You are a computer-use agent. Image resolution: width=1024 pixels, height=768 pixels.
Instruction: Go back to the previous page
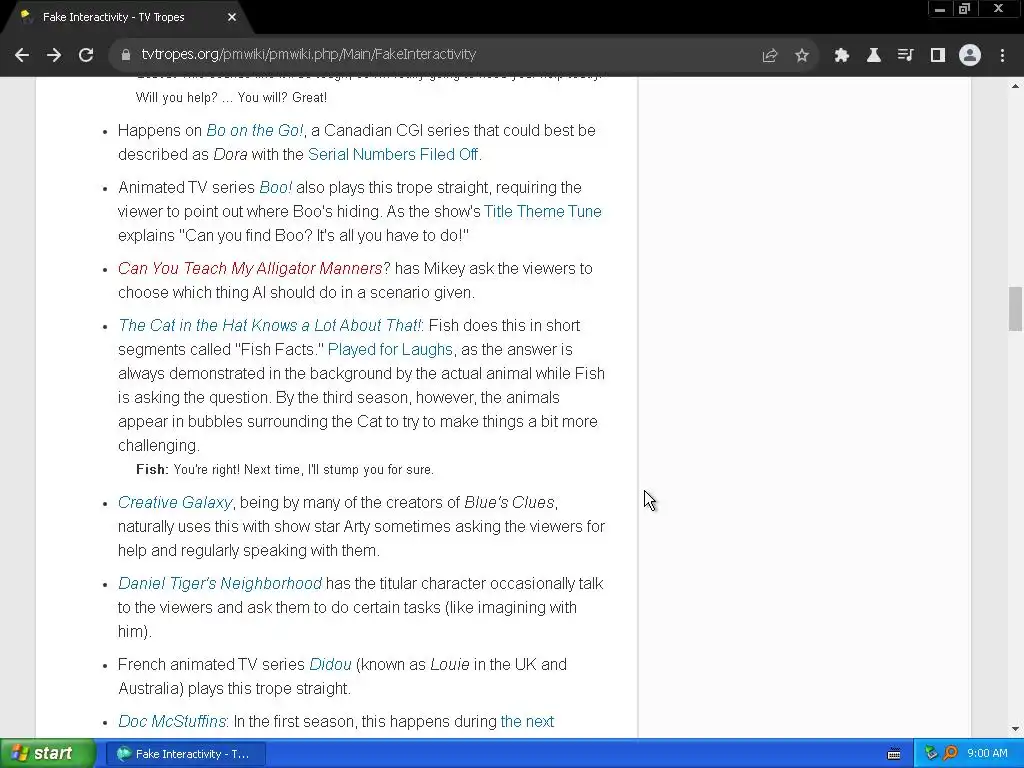[22, 55]
